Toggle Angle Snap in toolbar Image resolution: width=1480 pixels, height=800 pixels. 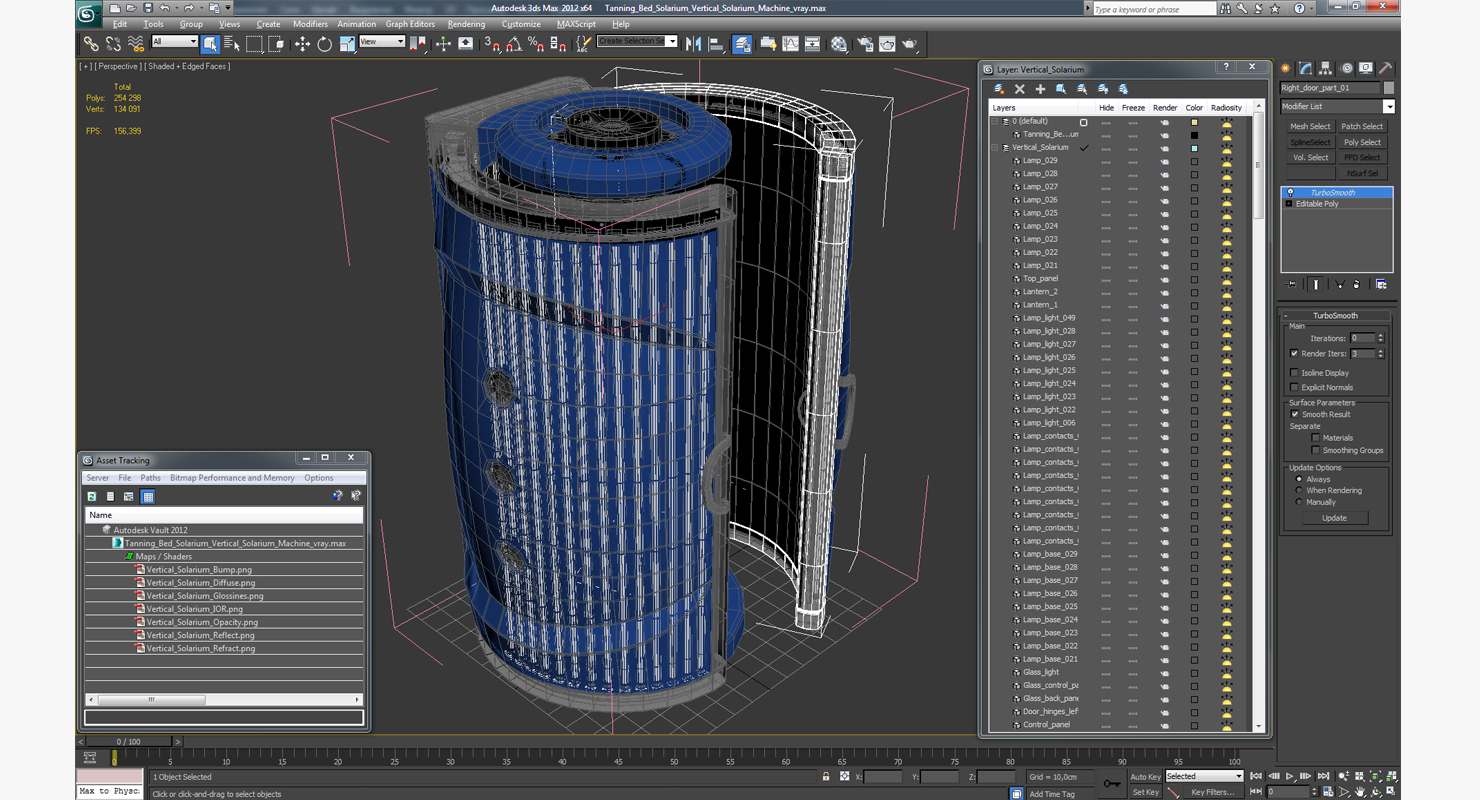(513, 44)
